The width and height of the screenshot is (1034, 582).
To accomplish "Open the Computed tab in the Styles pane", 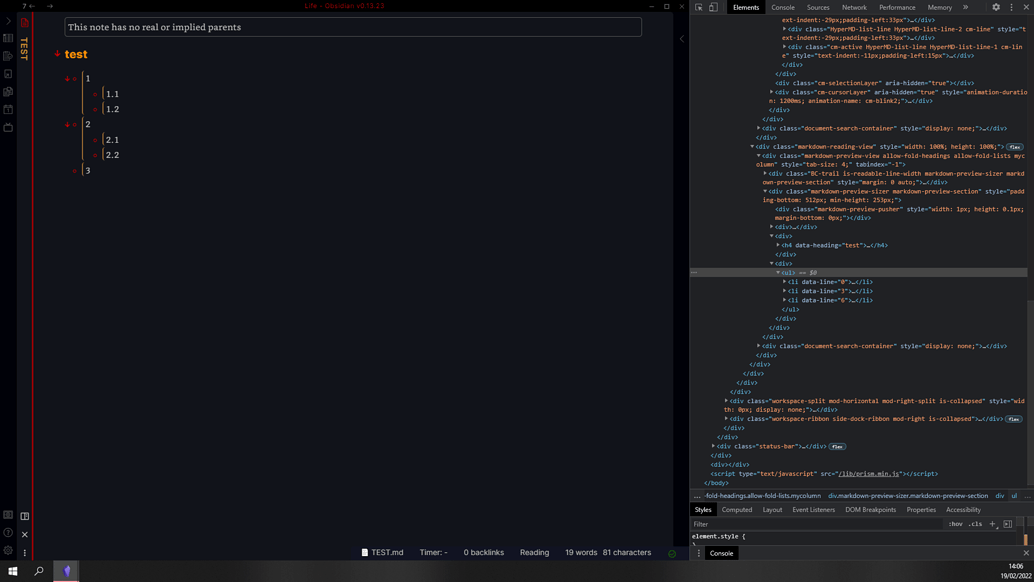I will pyautogui.click(x=737, y=509).
